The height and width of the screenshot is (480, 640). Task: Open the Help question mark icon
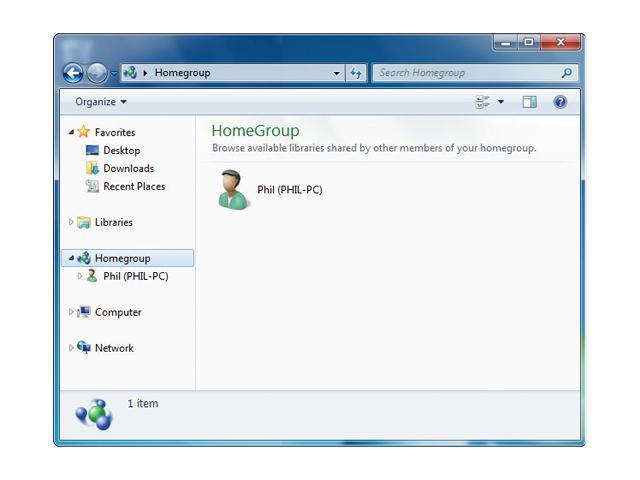pyautogui.click(x=560, y=102)
